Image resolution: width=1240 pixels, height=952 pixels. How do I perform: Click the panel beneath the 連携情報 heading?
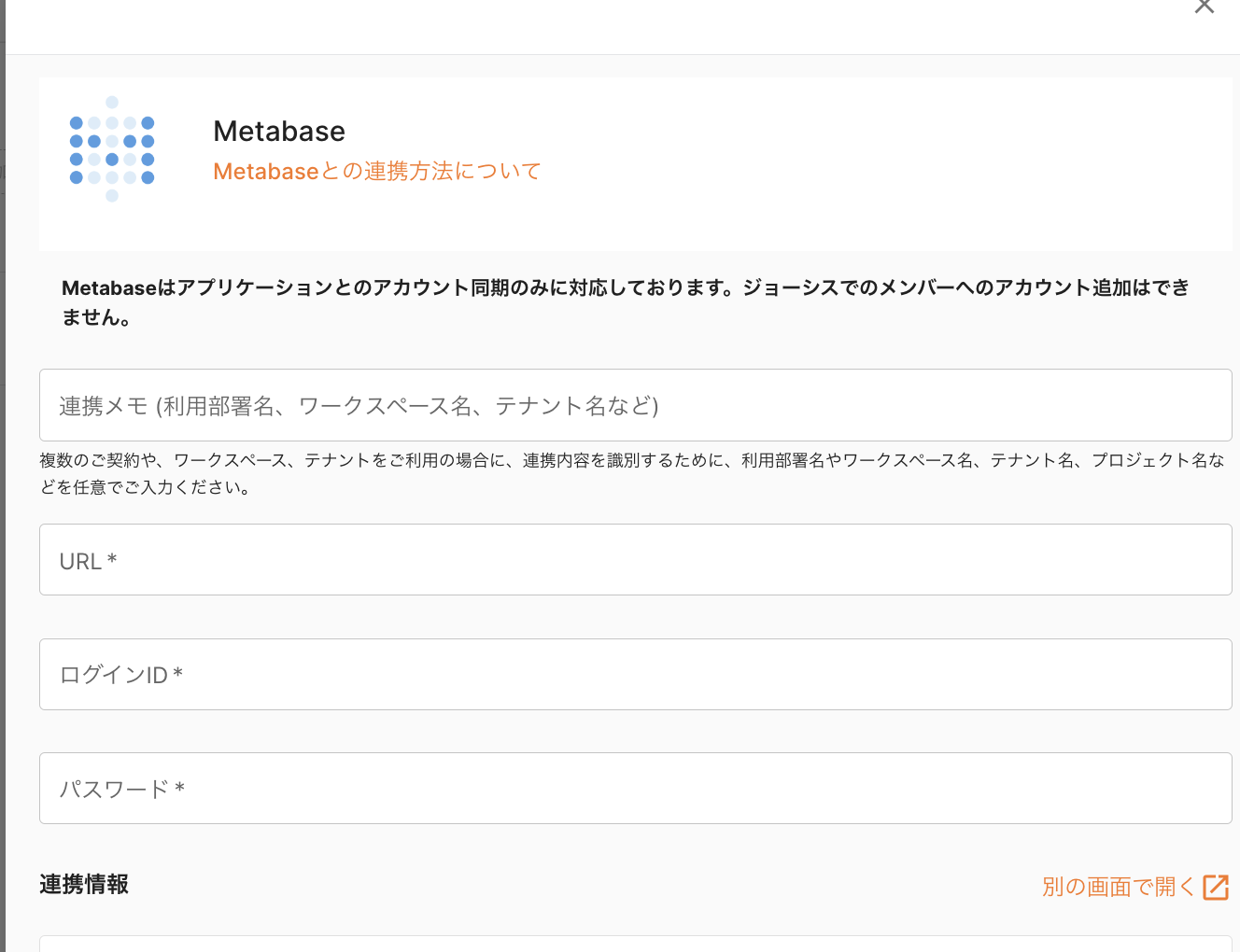(635, 944)
